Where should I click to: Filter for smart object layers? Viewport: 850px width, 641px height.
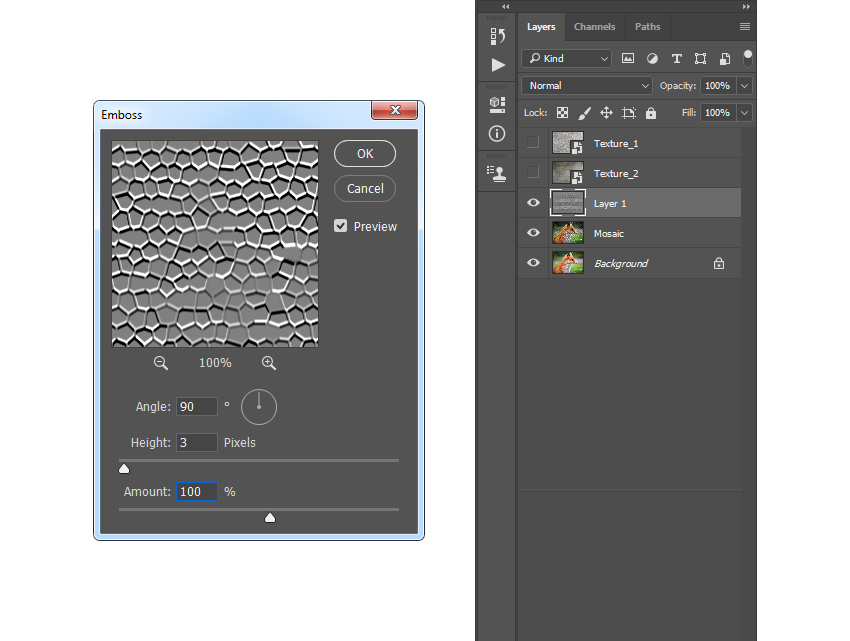click(725, 58)
